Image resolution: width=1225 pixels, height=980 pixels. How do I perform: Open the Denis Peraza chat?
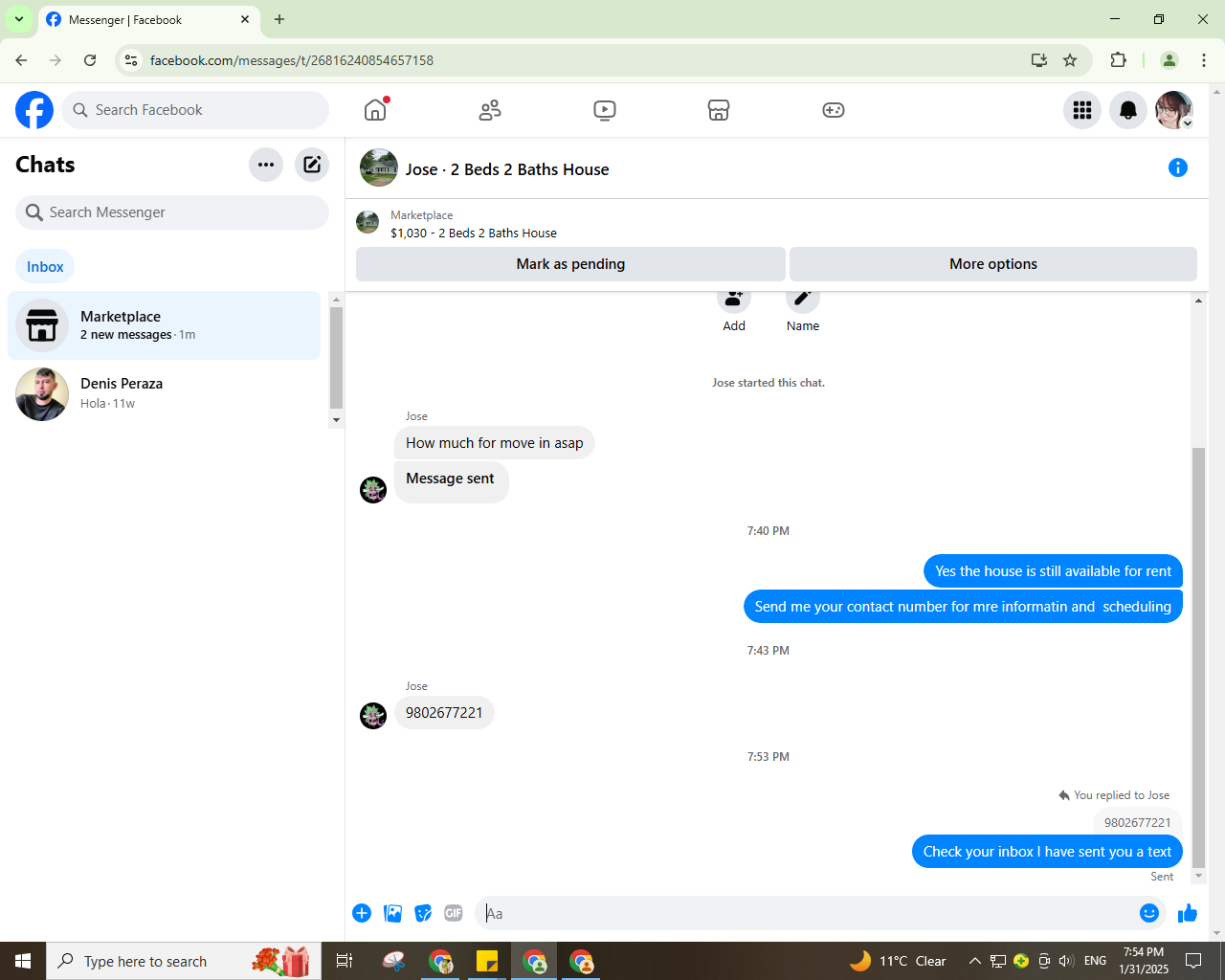click(164, 393)
